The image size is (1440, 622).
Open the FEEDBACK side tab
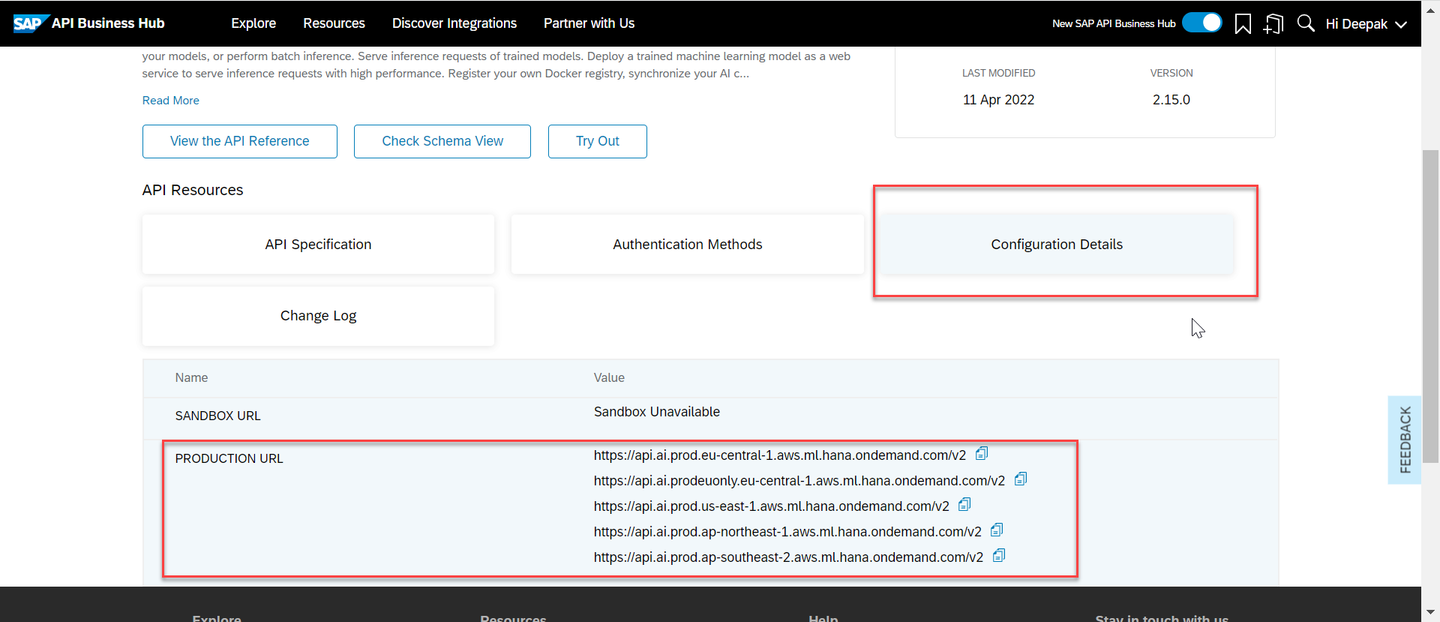[x=1404, y=440]
